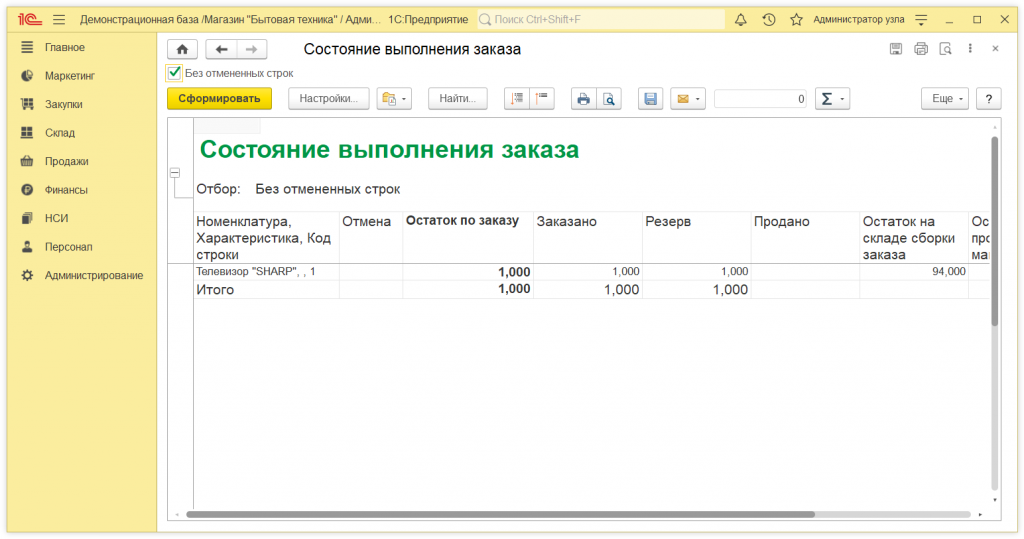Open the 'Еще' dropdown menu
1024x539 pixels.
[945, 99]
